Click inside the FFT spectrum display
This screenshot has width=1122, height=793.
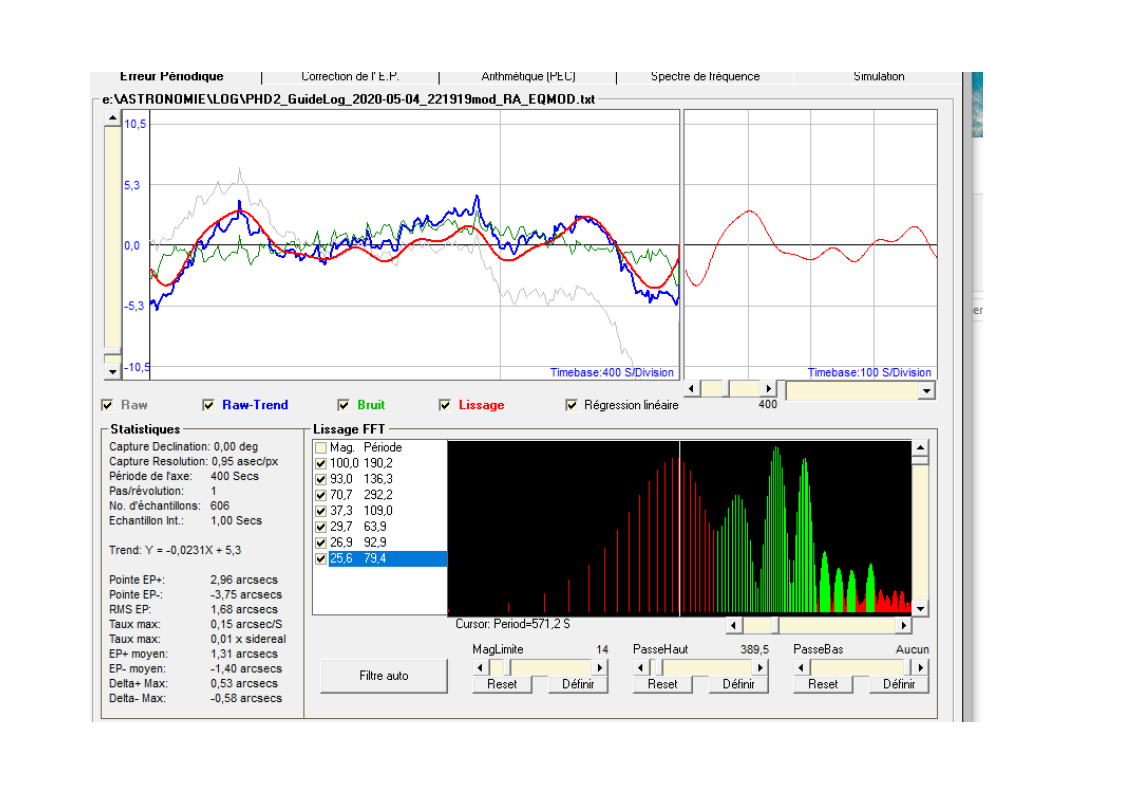(679, 527)
